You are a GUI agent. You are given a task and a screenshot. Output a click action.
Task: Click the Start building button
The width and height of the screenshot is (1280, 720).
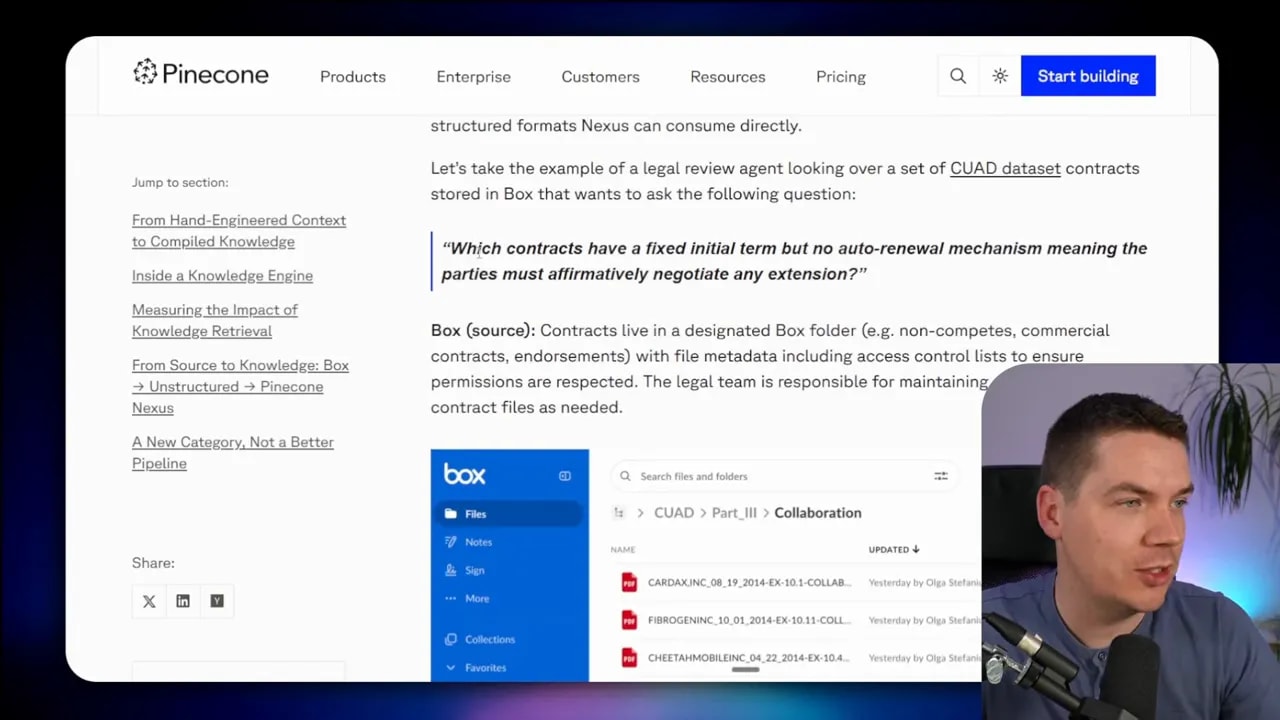(1088, 76)
